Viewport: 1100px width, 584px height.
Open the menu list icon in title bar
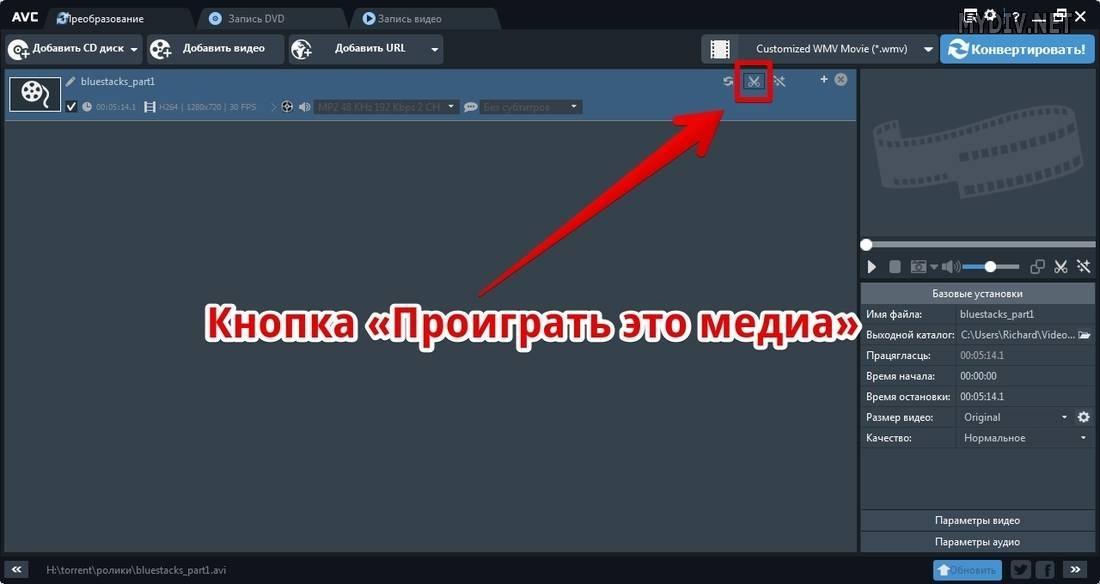(x=971, y=15)
